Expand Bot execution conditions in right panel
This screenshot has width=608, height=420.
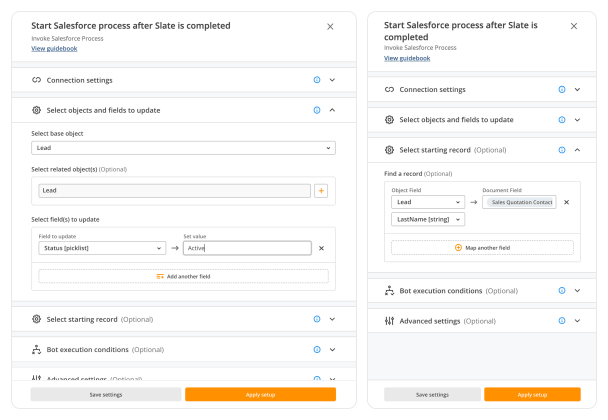point(577,290)
